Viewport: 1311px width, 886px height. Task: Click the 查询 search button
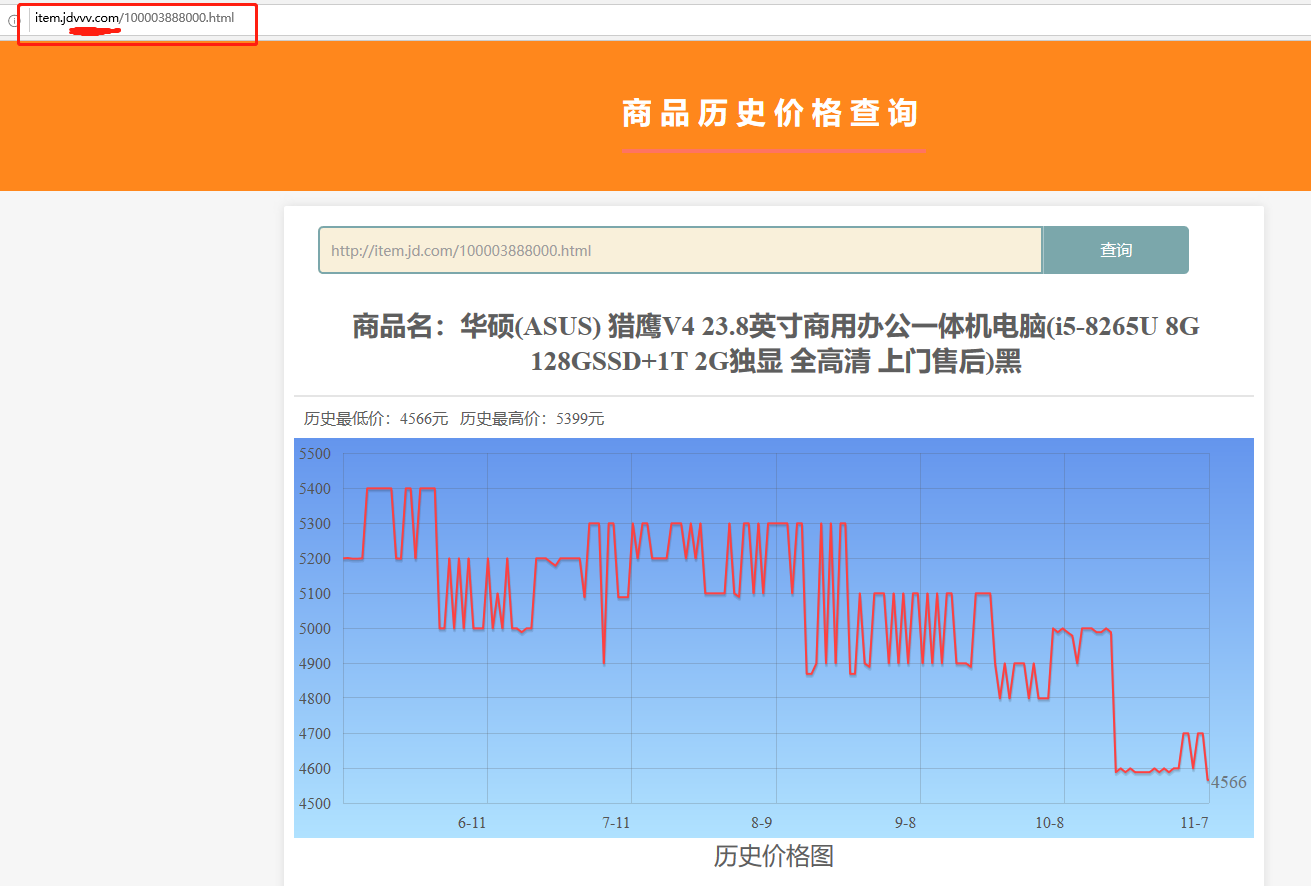1116,250
